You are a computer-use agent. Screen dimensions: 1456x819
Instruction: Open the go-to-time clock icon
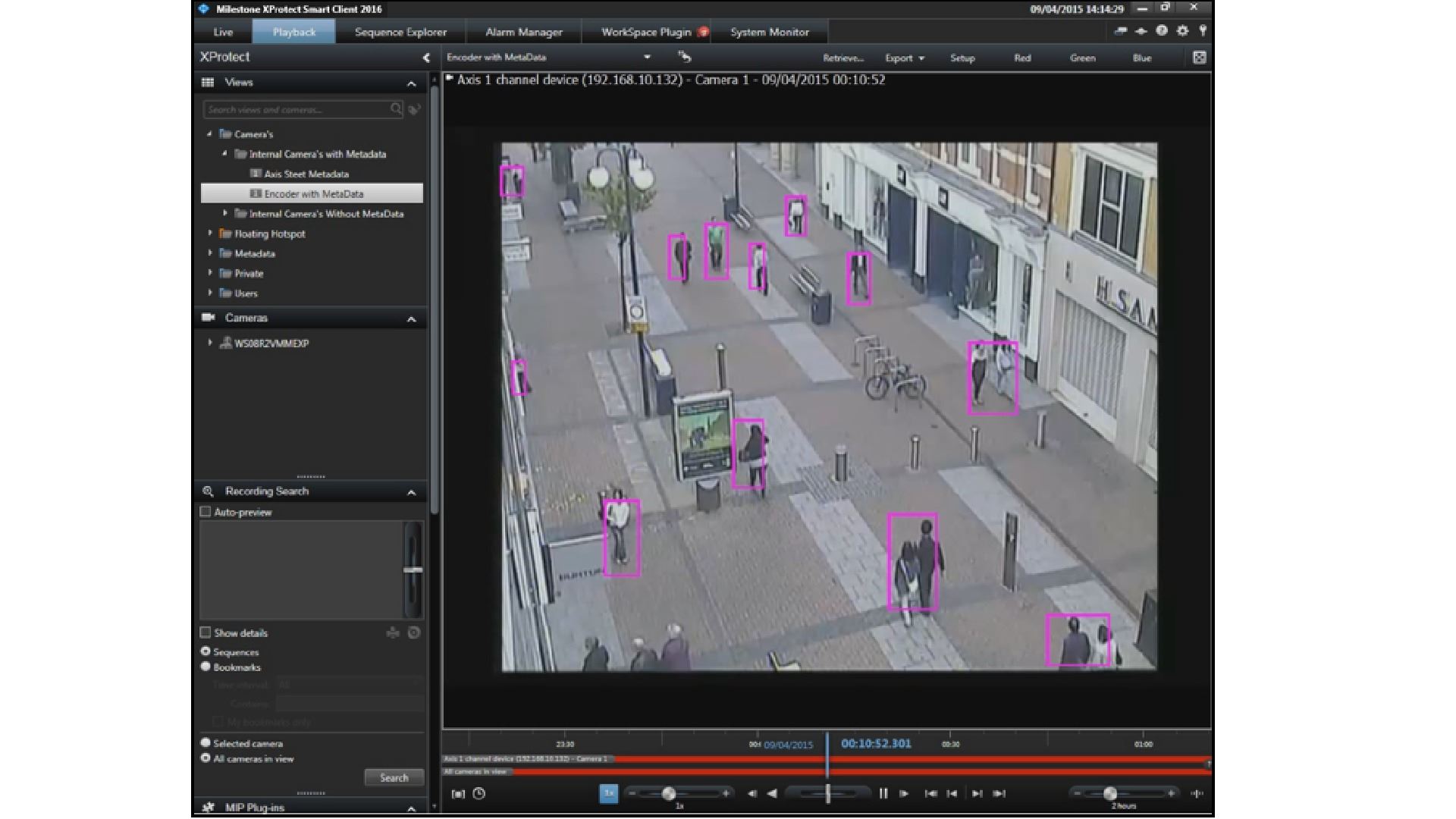479,793
